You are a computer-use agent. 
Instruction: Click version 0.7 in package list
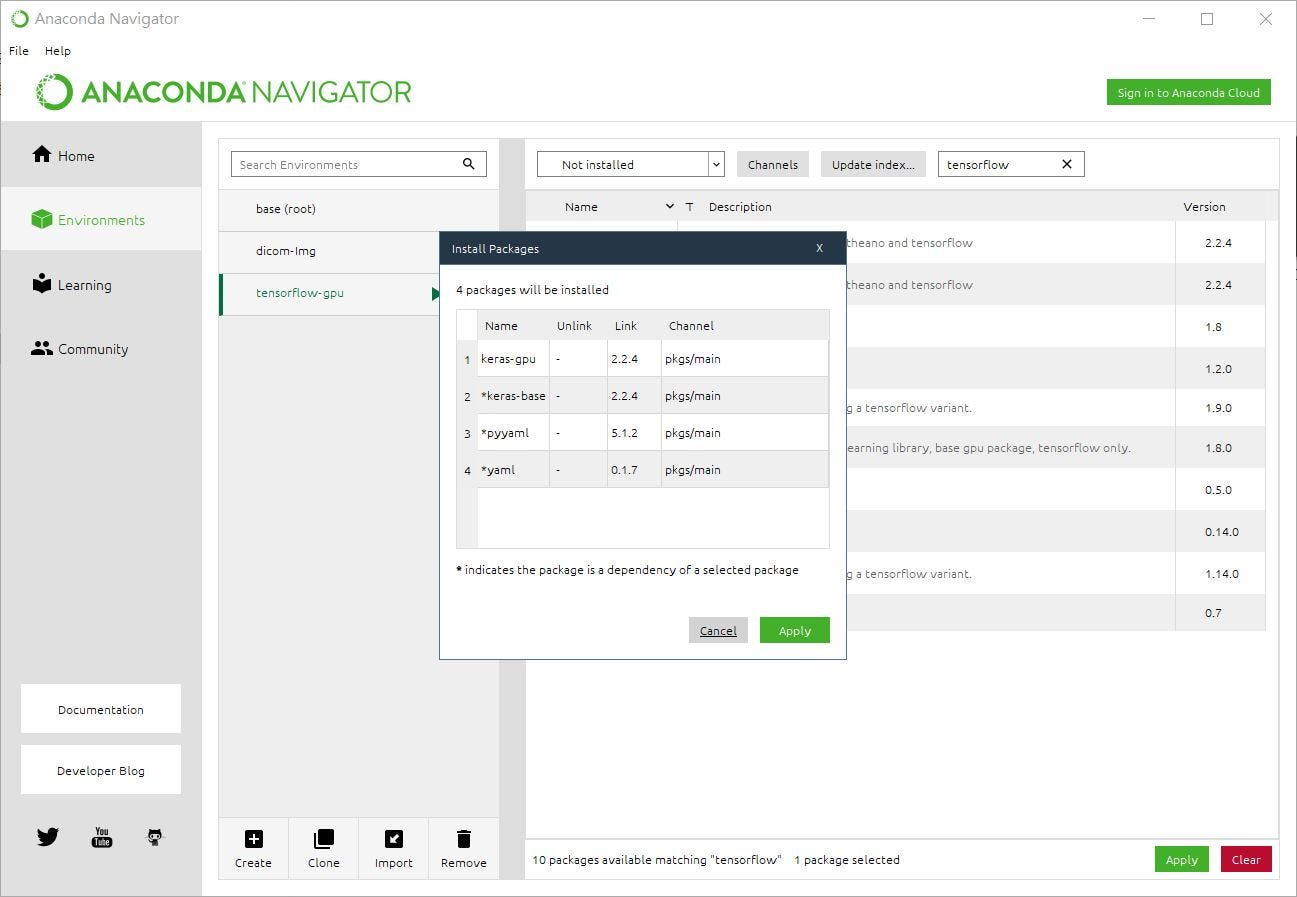[1213, 613]
